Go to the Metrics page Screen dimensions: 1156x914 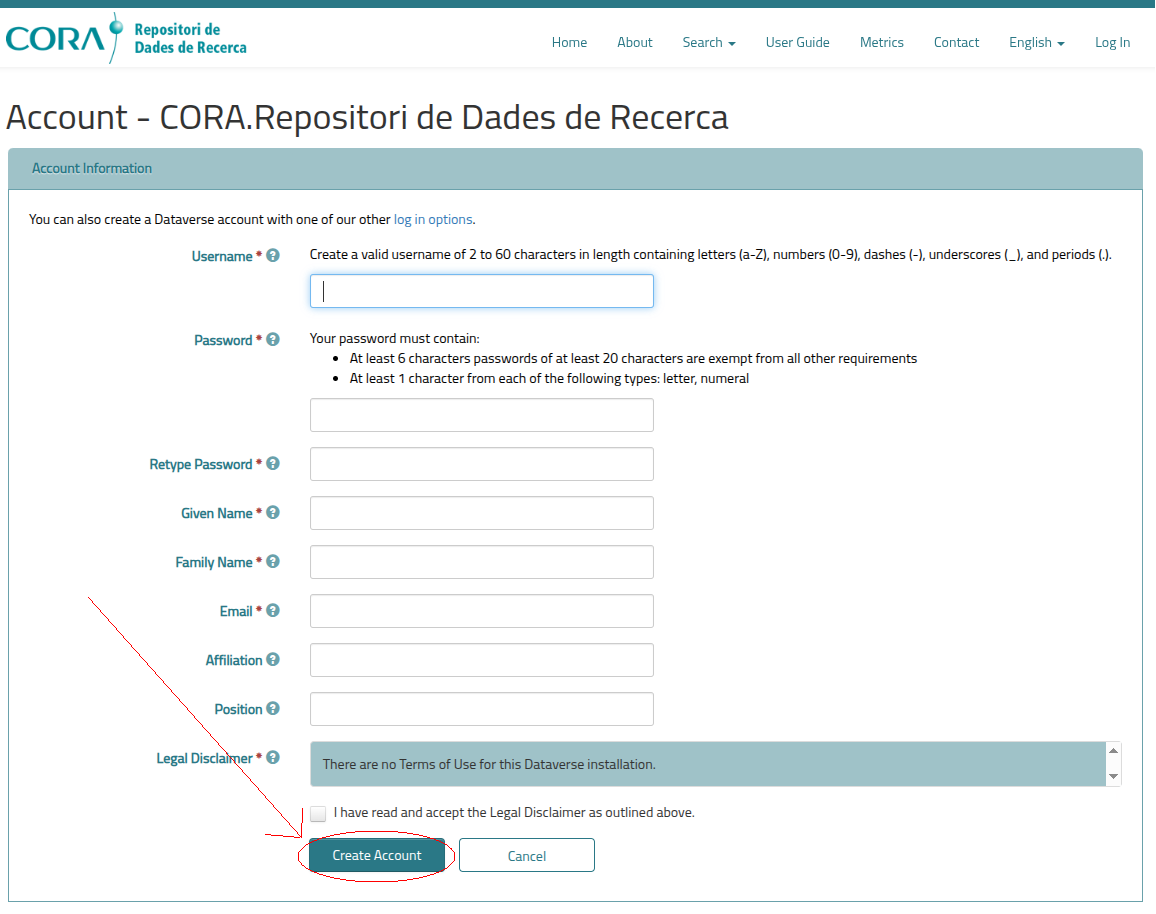click(x=881, y=42)
